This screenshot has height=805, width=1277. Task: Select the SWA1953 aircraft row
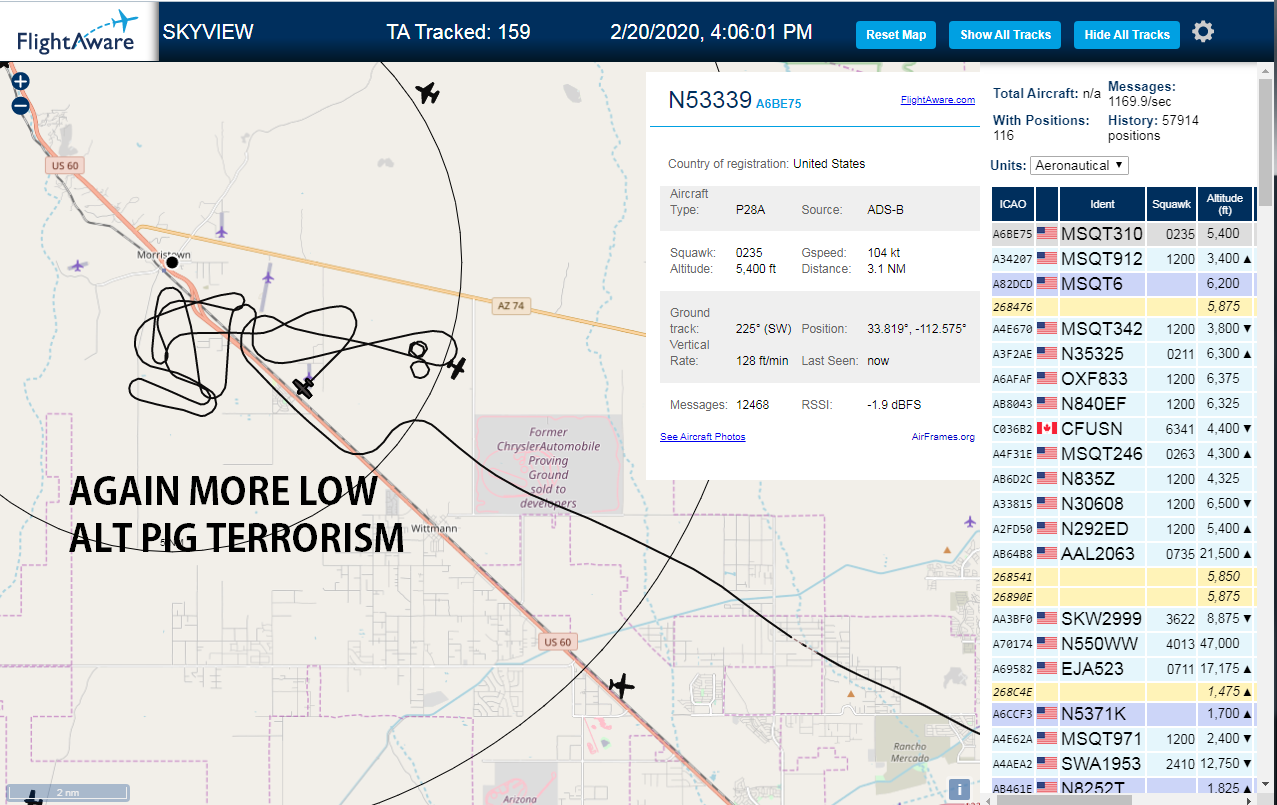click(x=1122, y=764)
